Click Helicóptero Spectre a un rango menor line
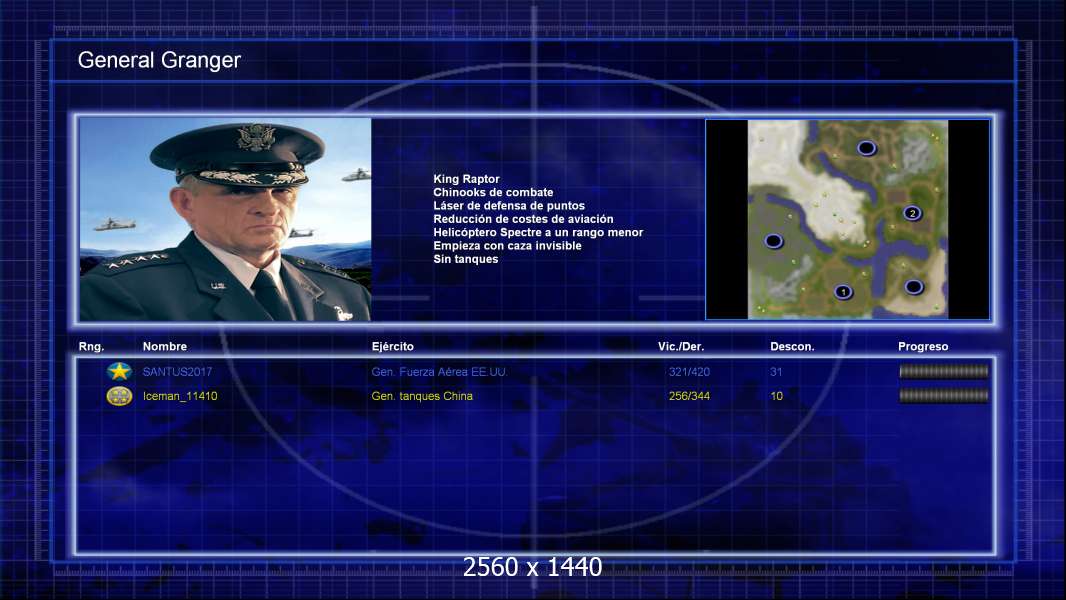This screenshot has width=1066, height=600. click(538, 232)
